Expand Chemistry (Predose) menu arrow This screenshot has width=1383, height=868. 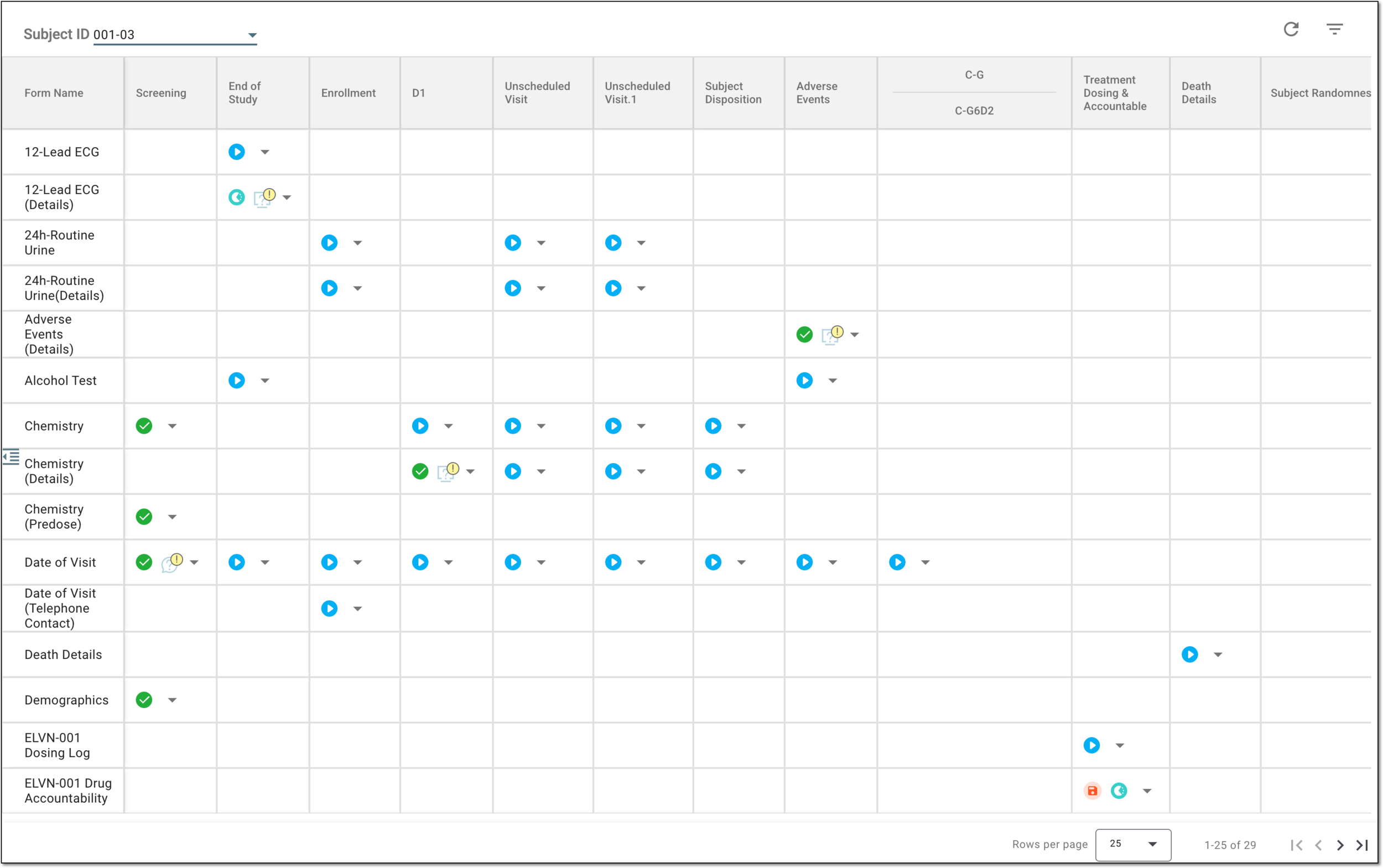pyautogui.click(x=172, y=517)
